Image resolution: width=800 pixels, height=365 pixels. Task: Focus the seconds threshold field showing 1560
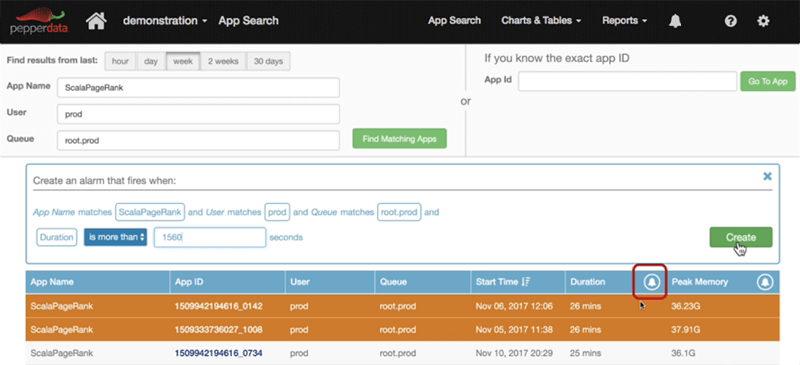[210, 237]
